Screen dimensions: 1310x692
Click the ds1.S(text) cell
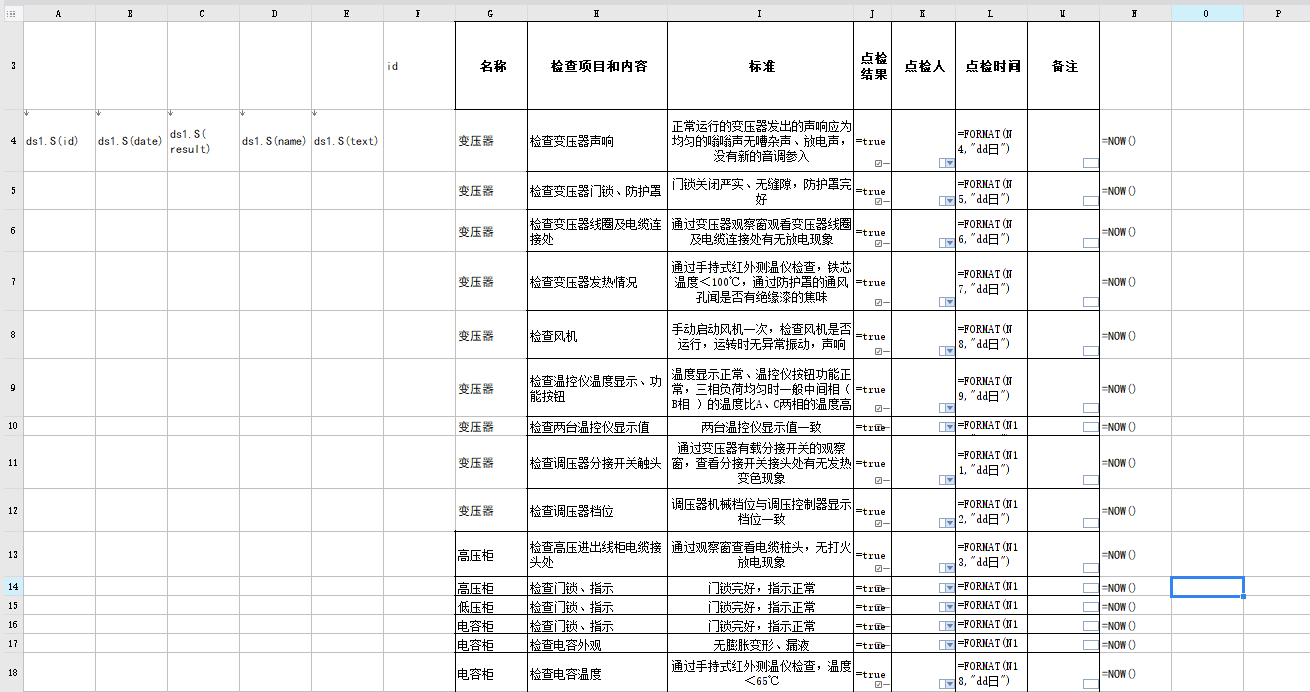pos(347,141)
